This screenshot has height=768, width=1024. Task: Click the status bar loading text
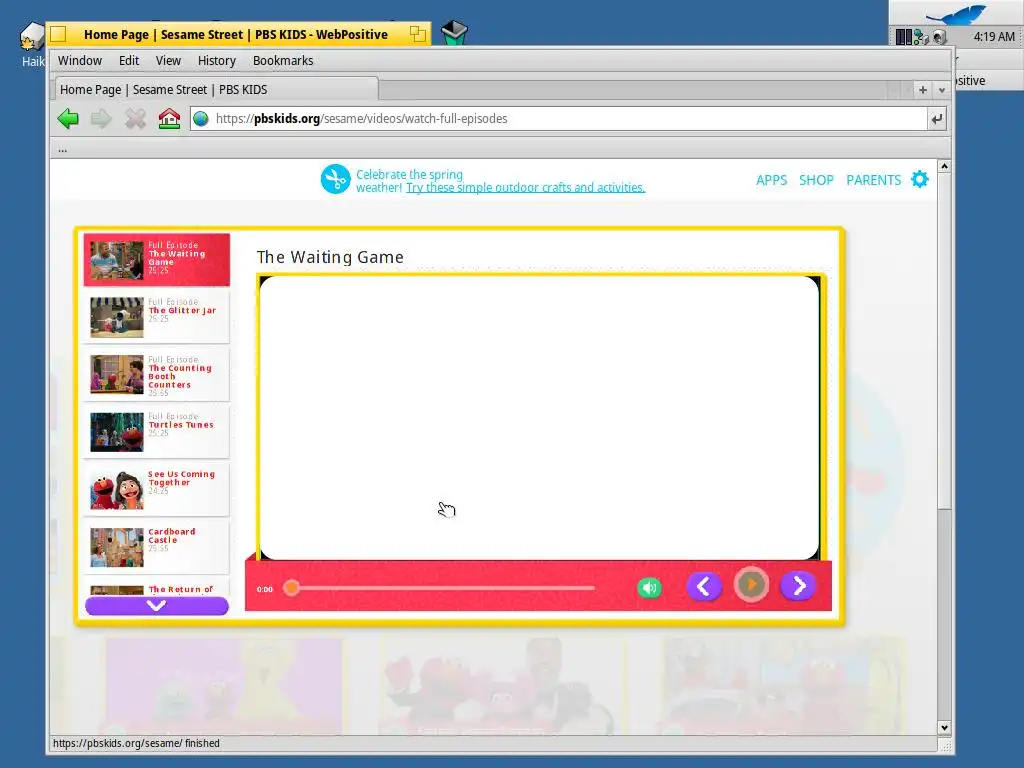tap(136, 743)
